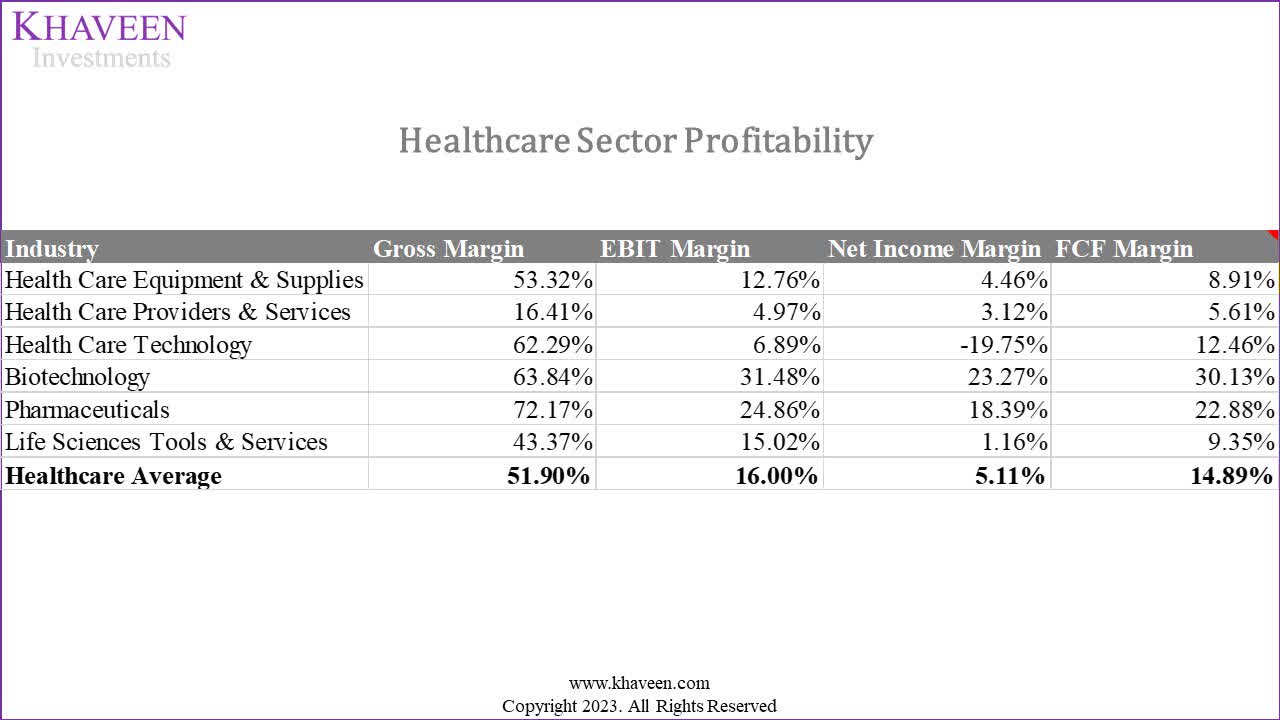Image resolution: width=1280 pixels, height=720 pixels.
Task: Select the Healthcare Average row label
Action: coord(113,475)
